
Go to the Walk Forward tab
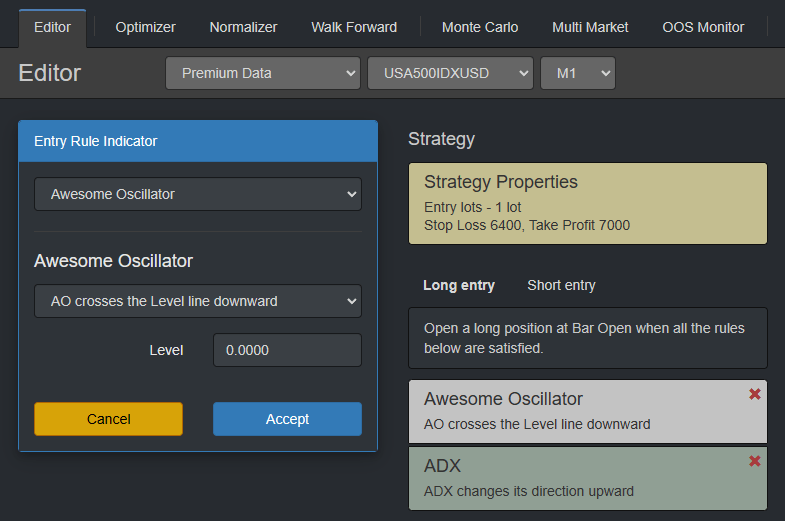[354, 27]
